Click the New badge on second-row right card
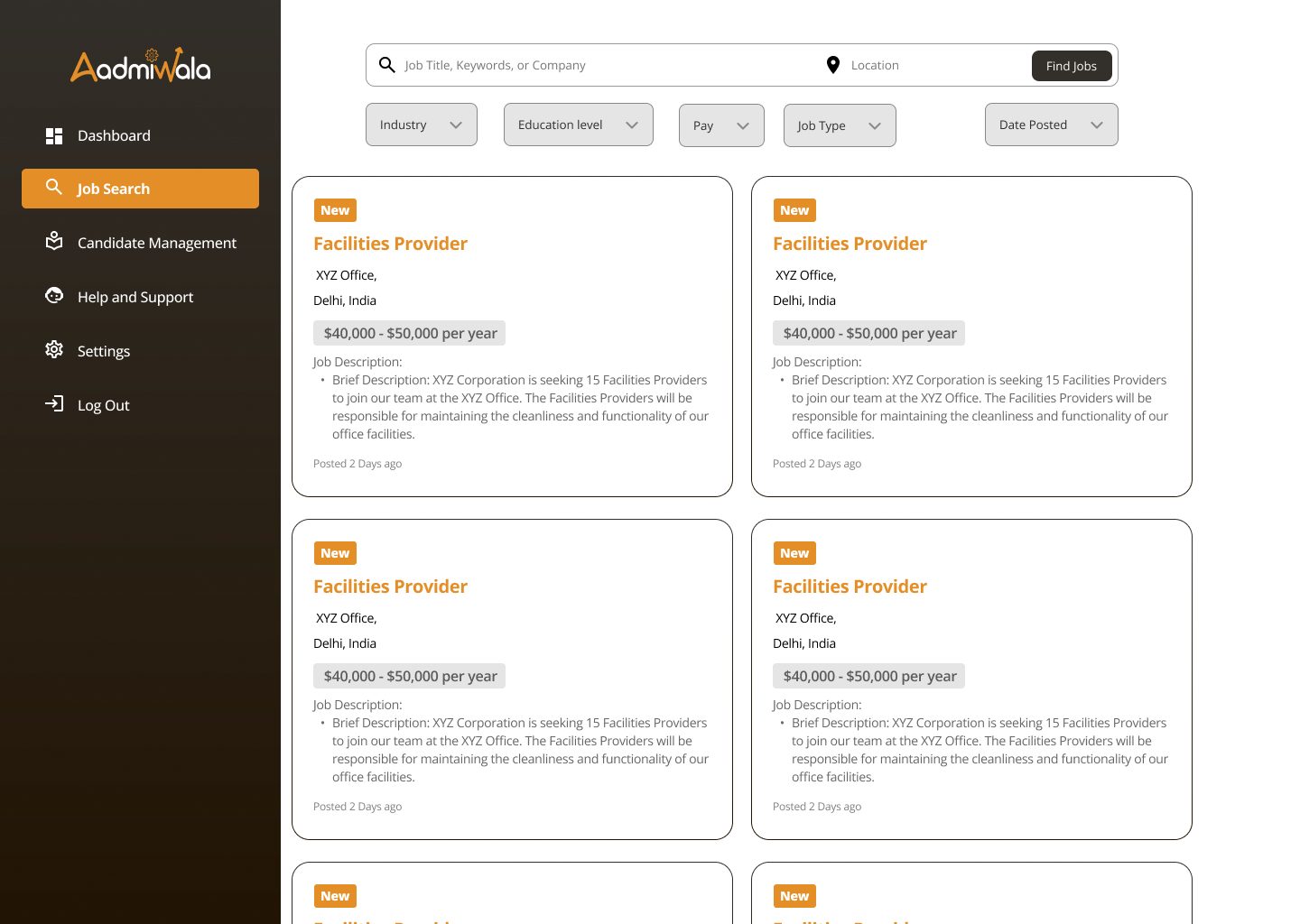Viewport: 1300px width, 924px height. (x=794, y=553)
